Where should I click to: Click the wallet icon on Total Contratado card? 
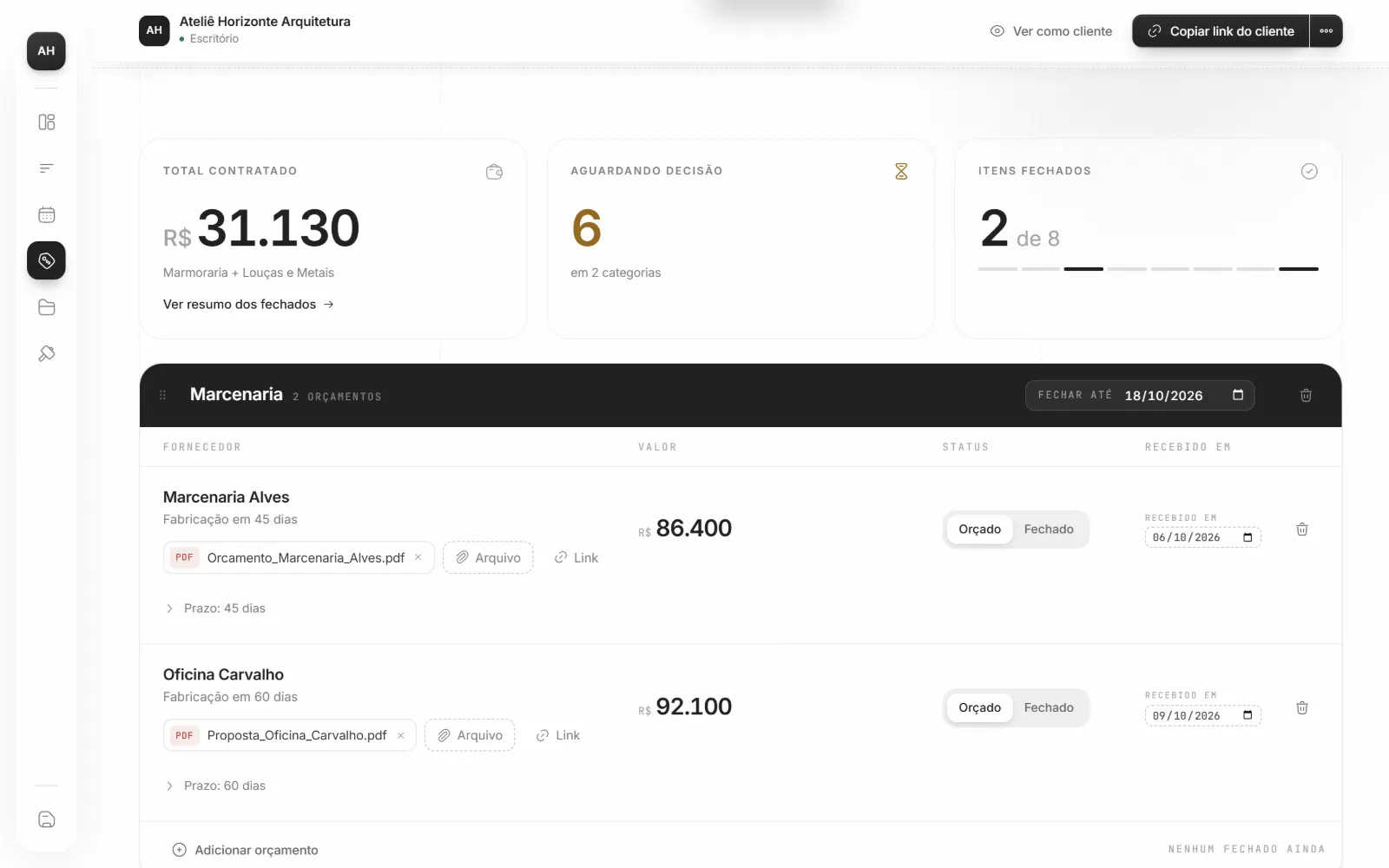click(x=494, y=172)
